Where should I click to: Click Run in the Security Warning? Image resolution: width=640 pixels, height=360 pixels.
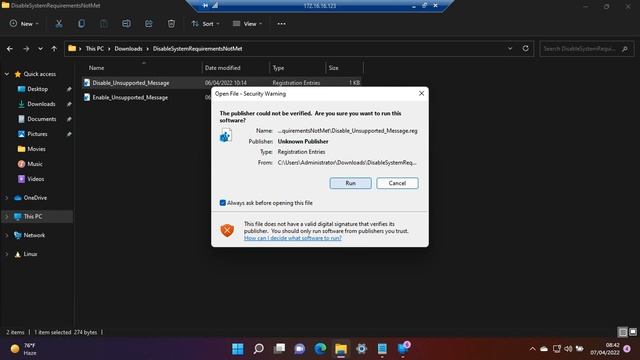(x=351, y=183)
